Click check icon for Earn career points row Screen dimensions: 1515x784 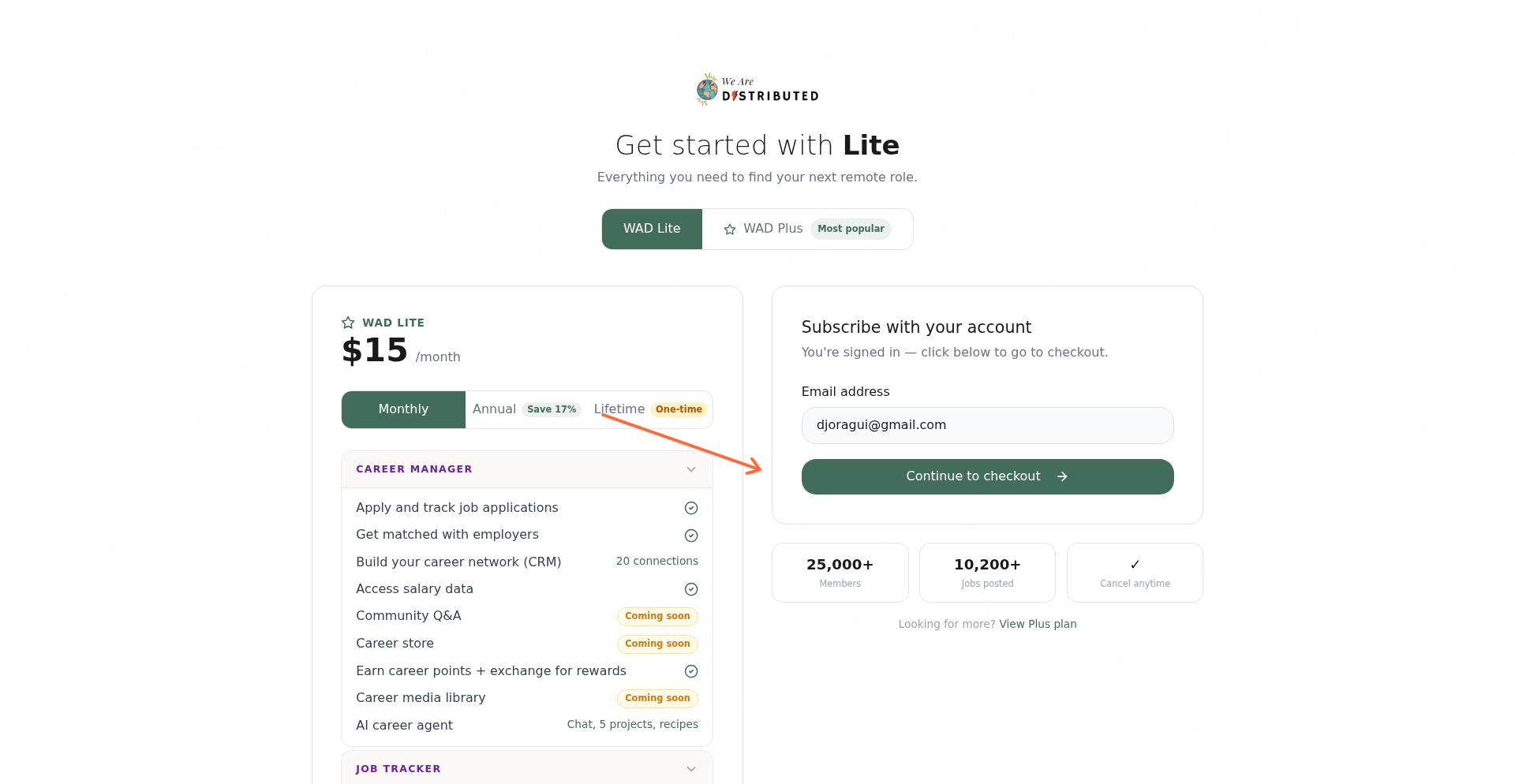(691, 671)
